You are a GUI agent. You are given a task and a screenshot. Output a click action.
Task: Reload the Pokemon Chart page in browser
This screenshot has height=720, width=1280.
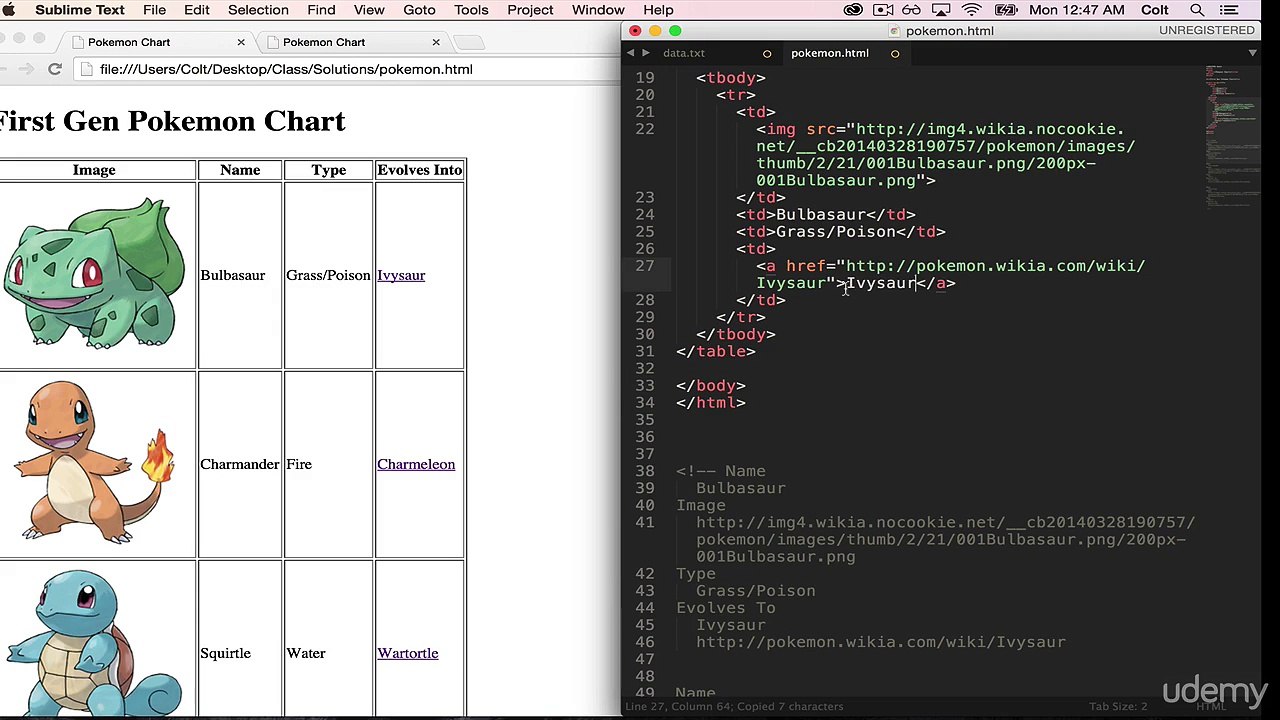tap(55, 69)
